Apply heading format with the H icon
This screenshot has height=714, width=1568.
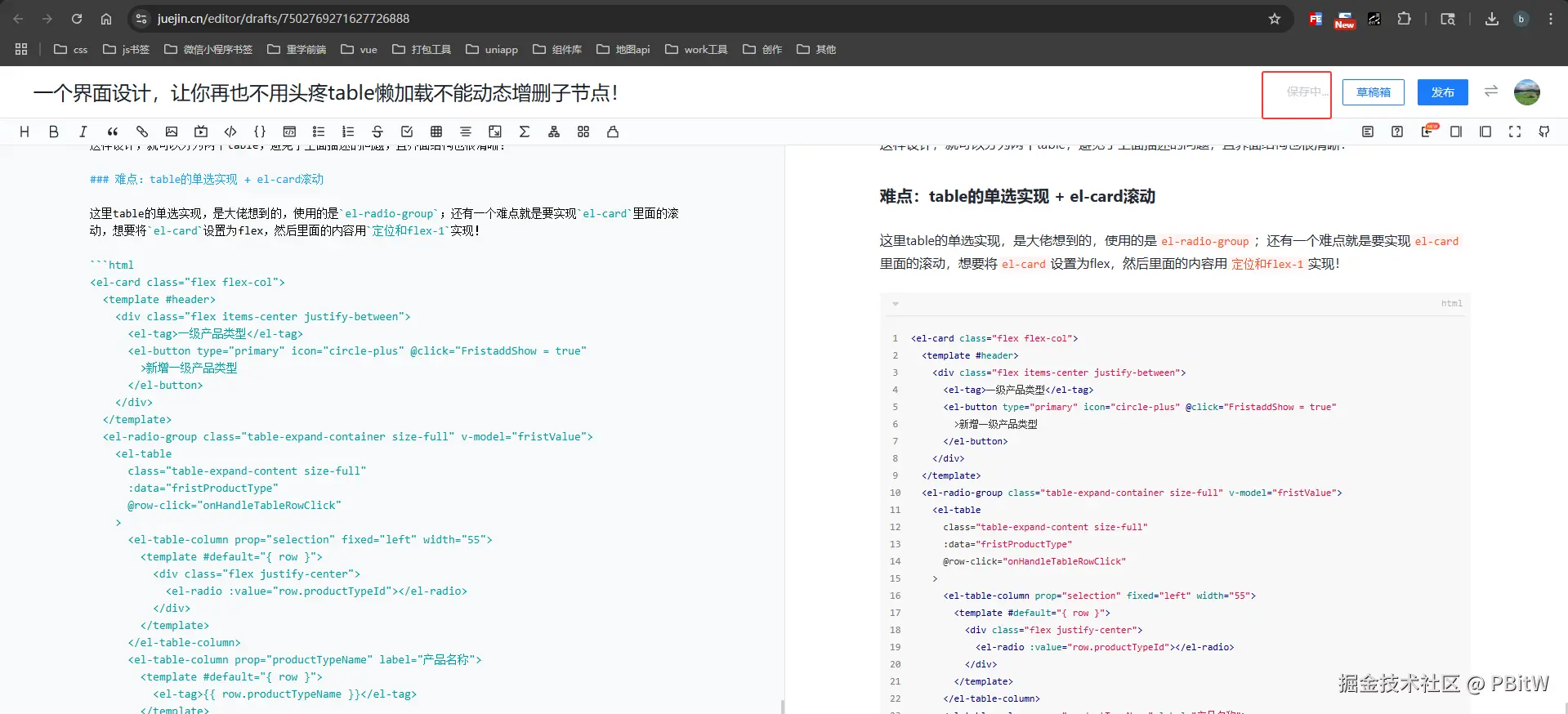pyautogui.click(x=25, y=132)
